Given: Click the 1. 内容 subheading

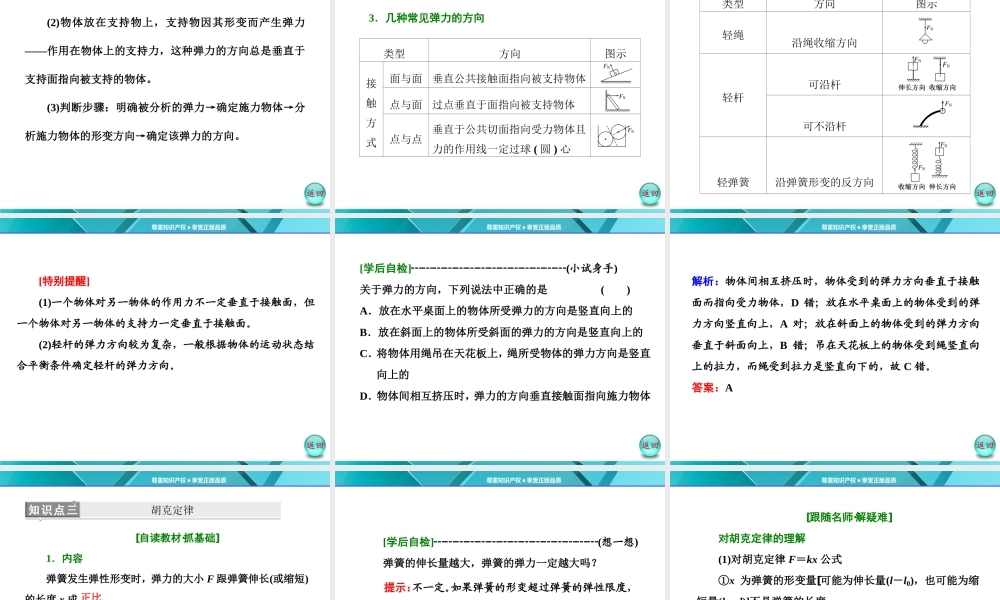Looking at the screenshot, I should 64,559.
